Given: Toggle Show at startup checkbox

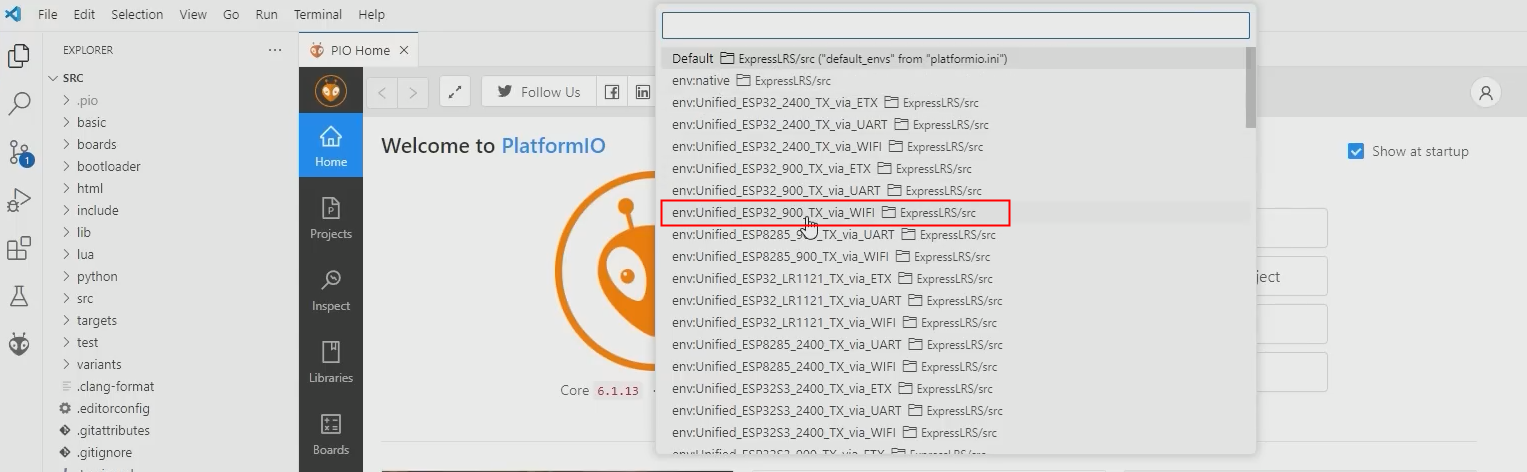Looking at the screenshot, I should tap(1356, 151).
